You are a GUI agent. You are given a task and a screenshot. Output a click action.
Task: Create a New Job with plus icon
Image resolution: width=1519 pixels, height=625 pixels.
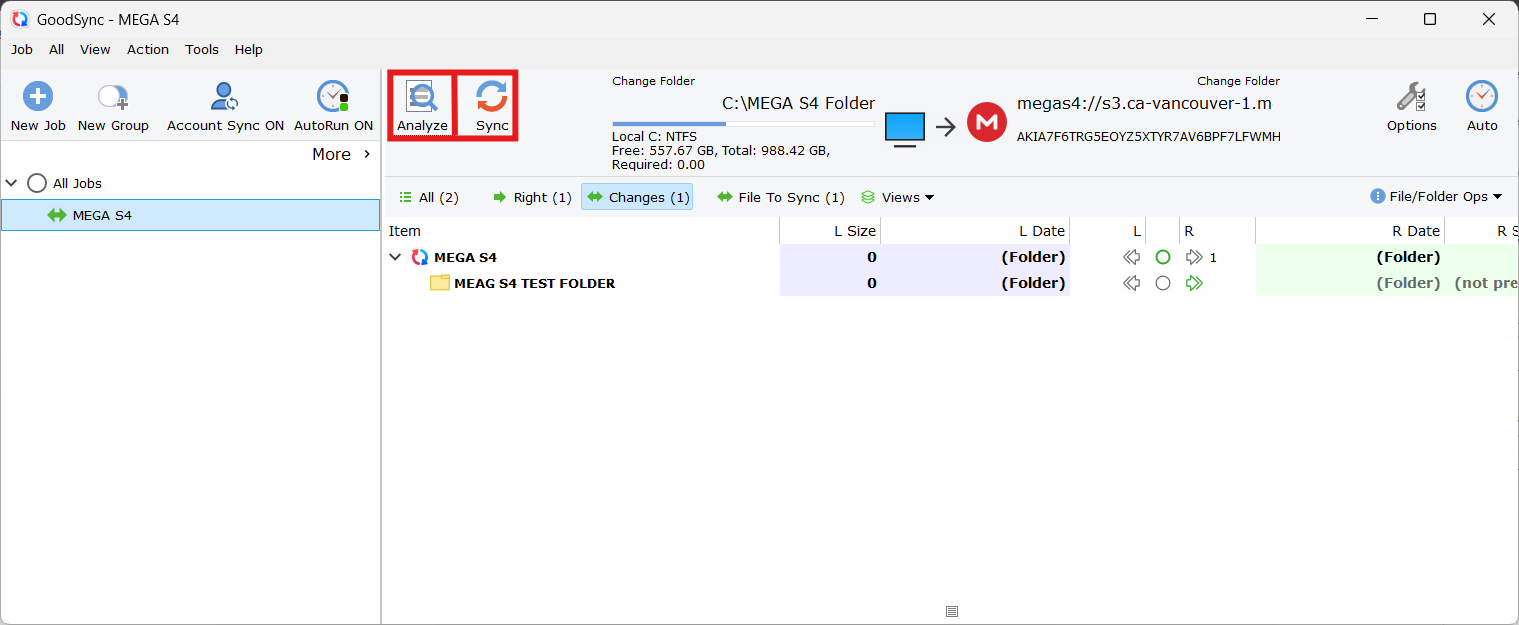pos(38,97)
